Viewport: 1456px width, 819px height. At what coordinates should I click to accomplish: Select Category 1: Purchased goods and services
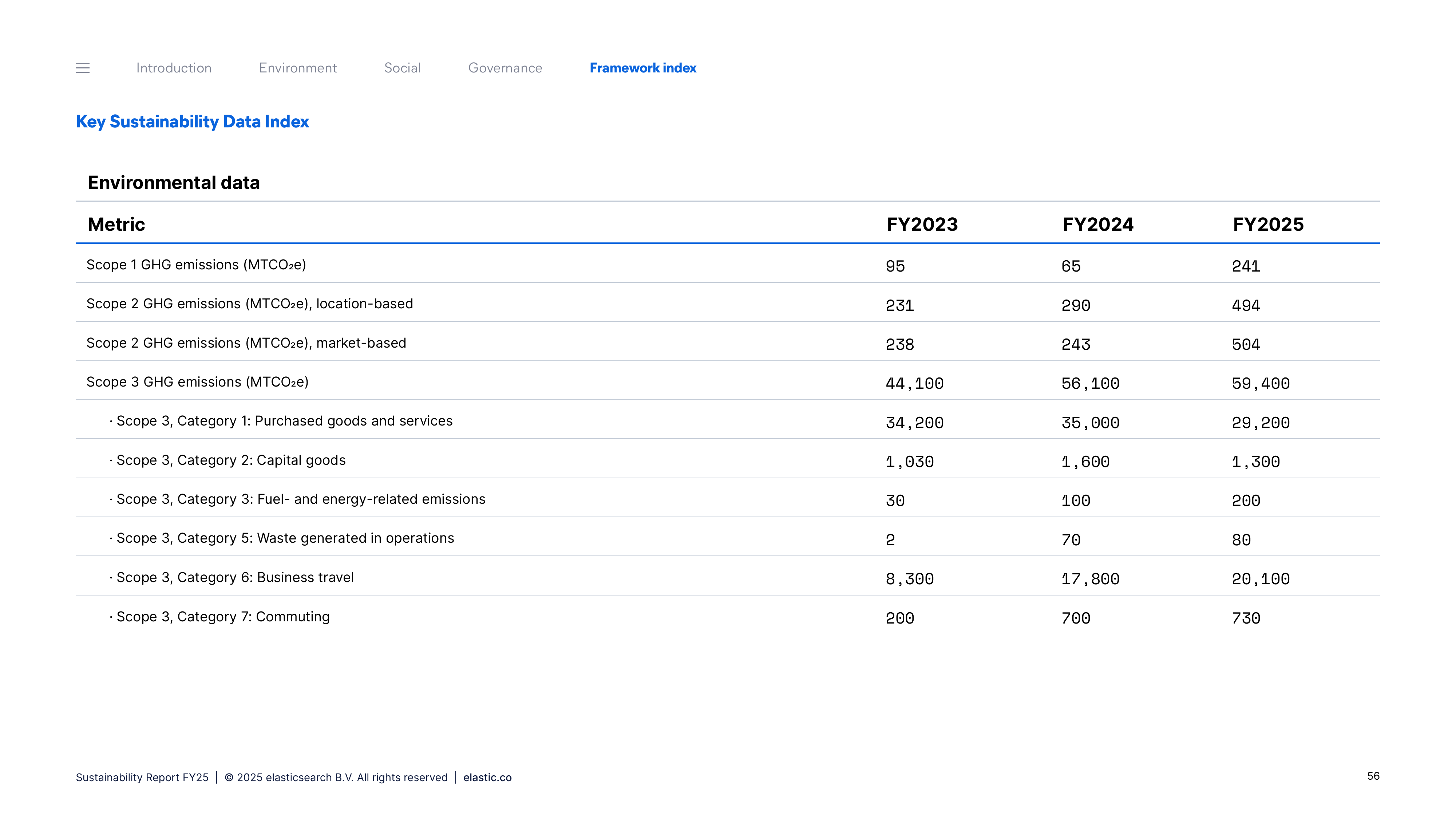[284, 421]
